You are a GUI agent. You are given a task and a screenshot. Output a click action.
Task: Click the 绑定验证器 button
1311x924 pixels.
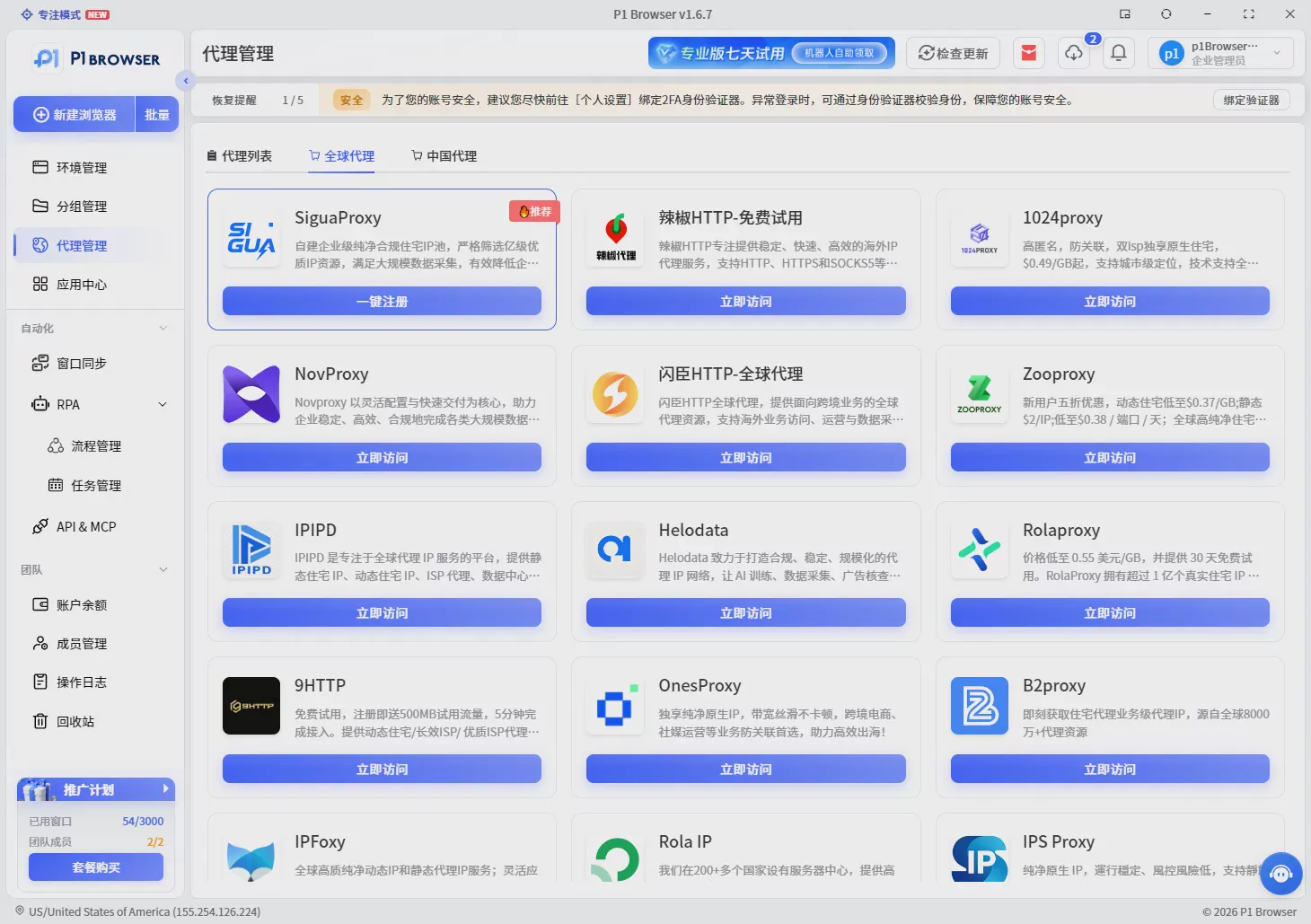1252,100
